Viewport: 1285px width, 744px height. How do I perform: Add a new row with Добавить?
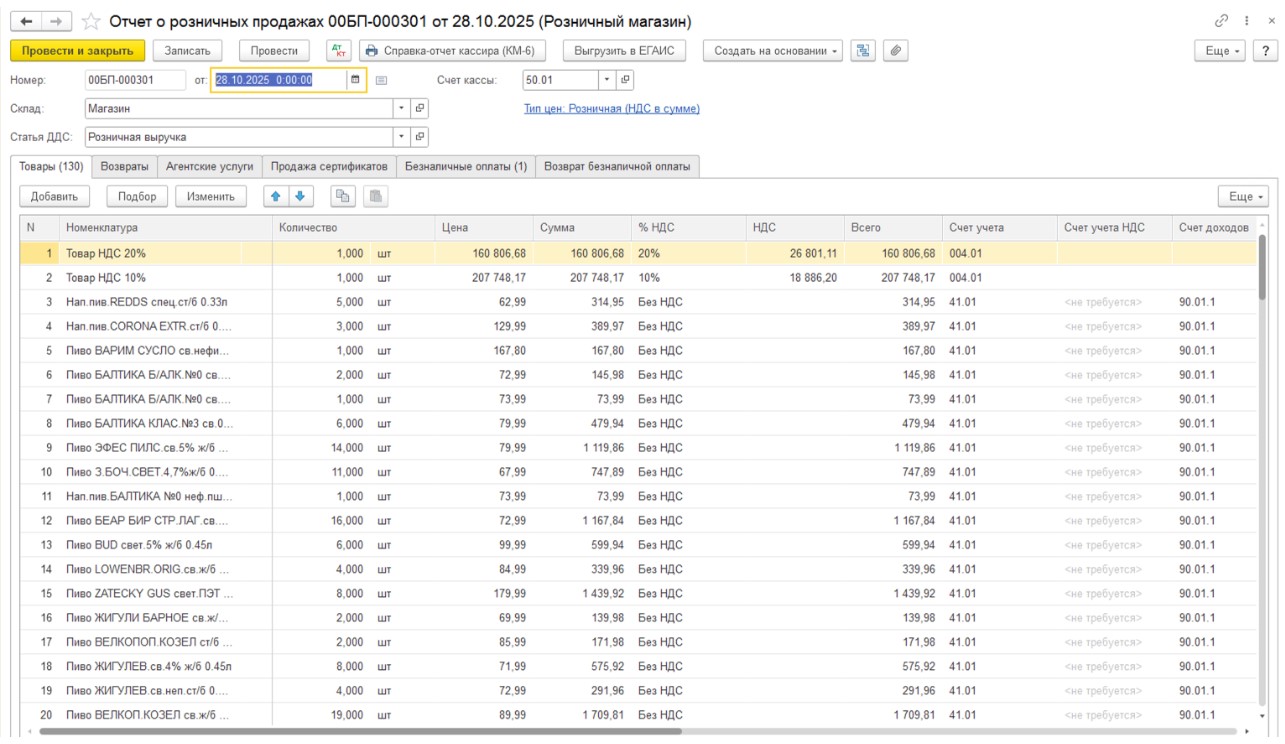click(x=55, y=196)
